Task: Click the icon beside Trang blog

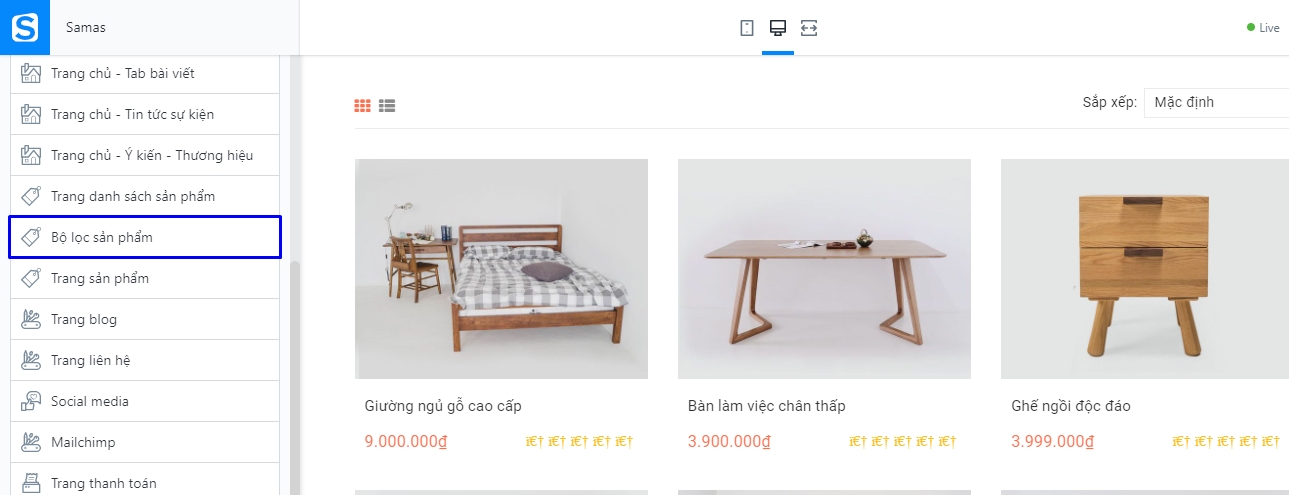Action: click(x=32, y=319)
